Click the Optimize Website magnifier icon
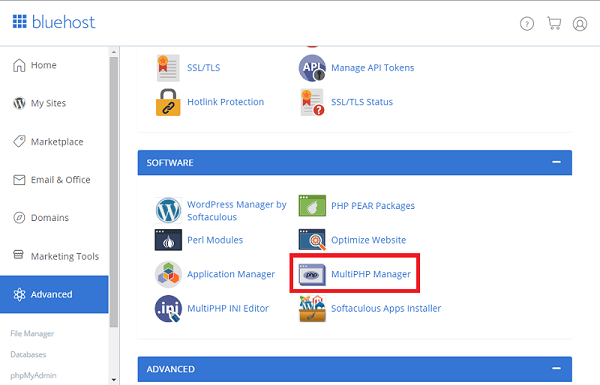Viewport: 600px width, 385px height. click(x=312, y=240)
